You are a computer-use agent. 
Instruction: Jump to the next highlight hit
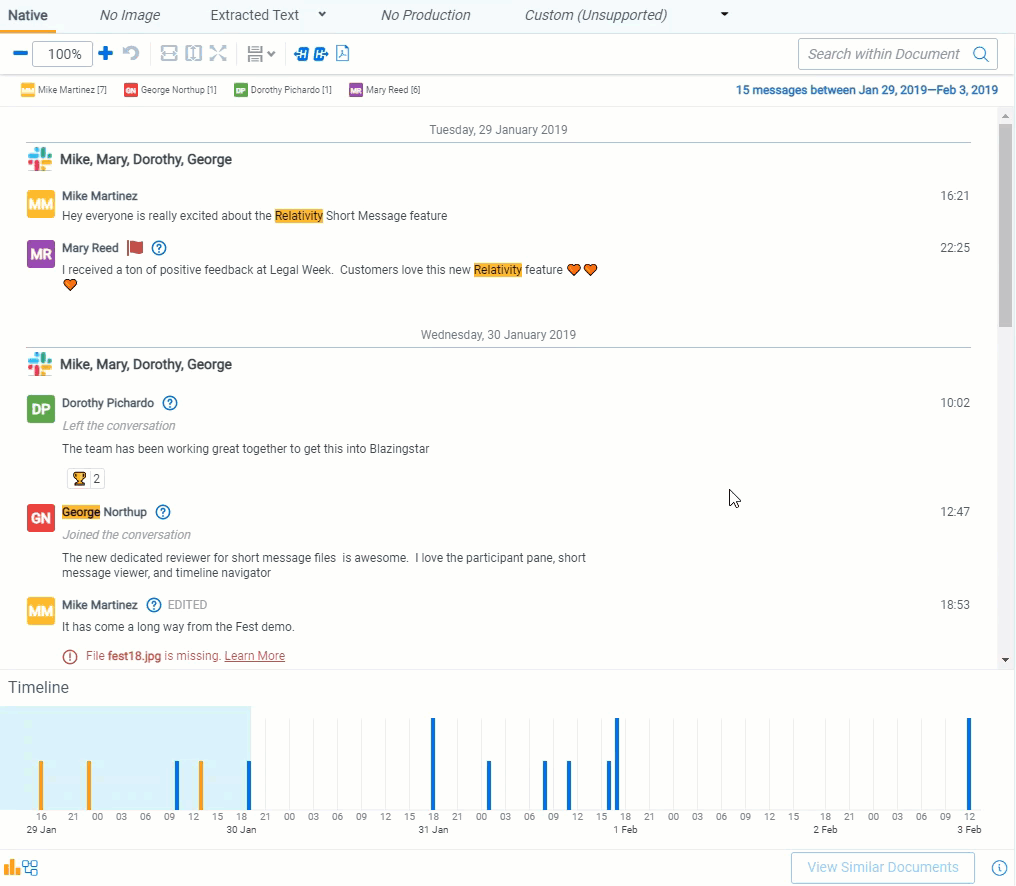tap(320, 54)
